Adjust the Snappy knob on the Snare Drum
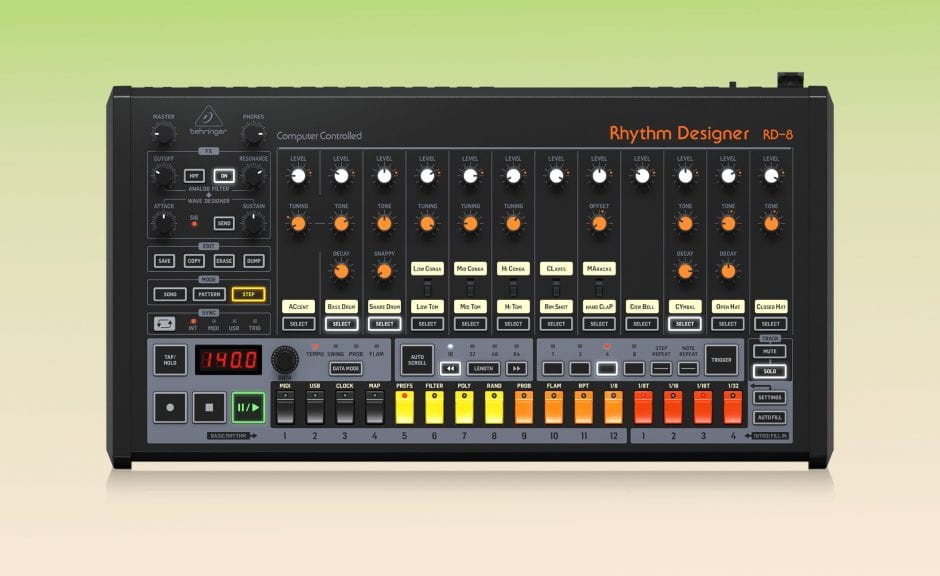 (x=383, y=270)
